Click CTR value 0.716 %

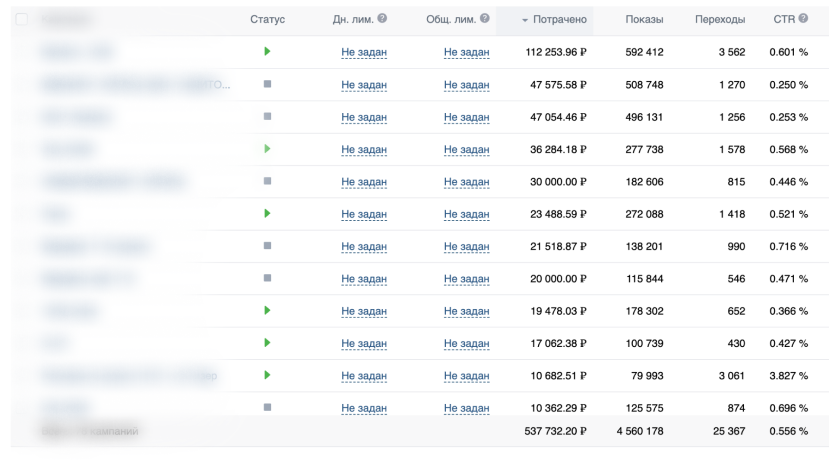pyautogui.click(x=789, y=246)
